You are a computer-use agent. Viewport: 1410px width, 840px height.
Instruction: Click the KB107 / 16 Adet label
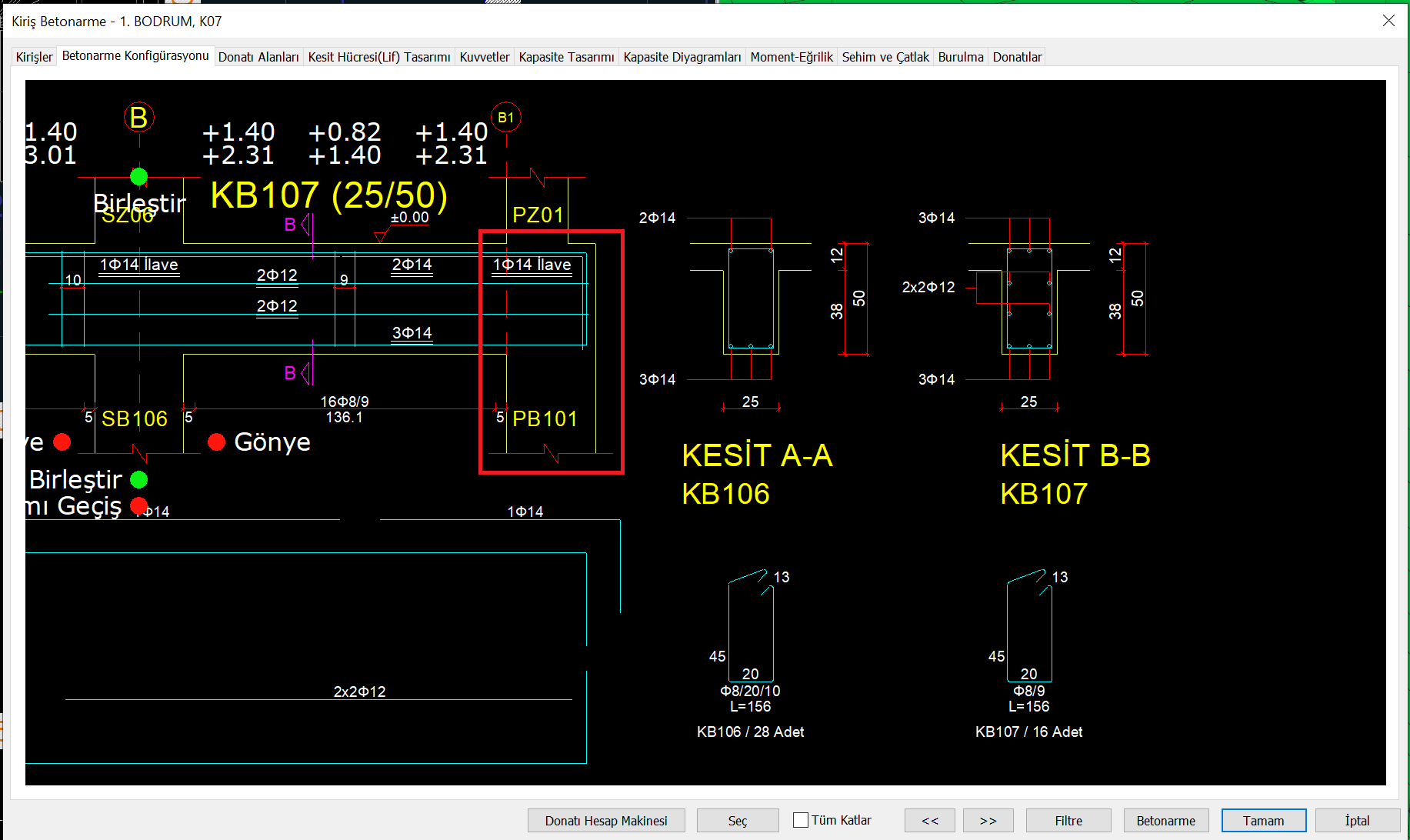click(x=1029, y=732)
